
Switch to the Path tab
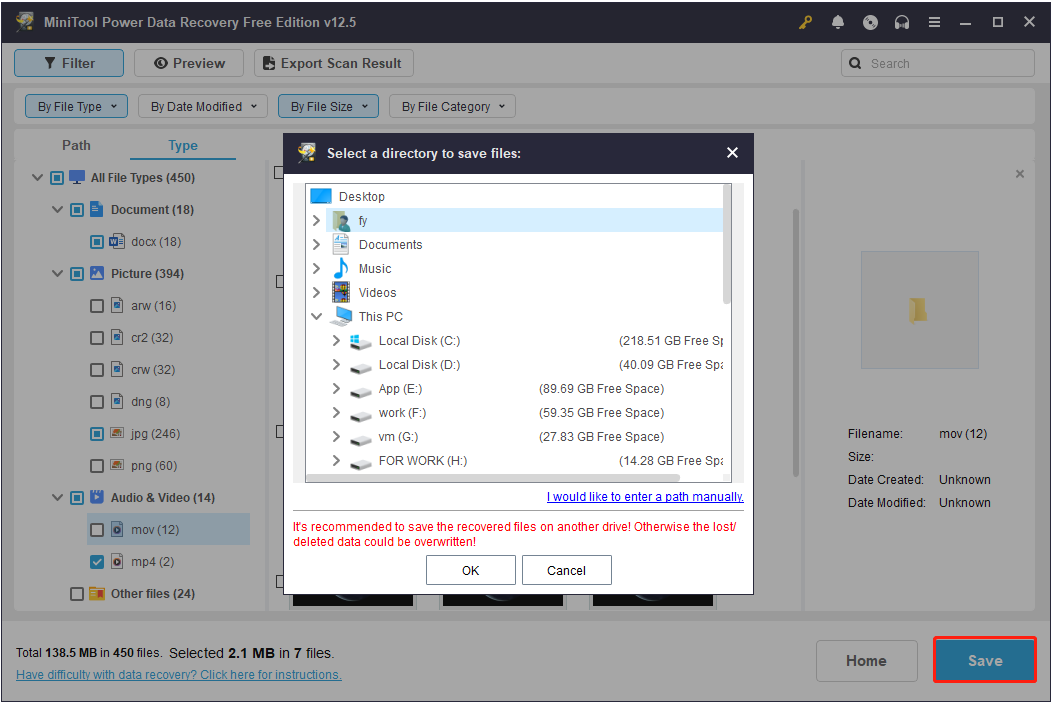click(76, 145)
